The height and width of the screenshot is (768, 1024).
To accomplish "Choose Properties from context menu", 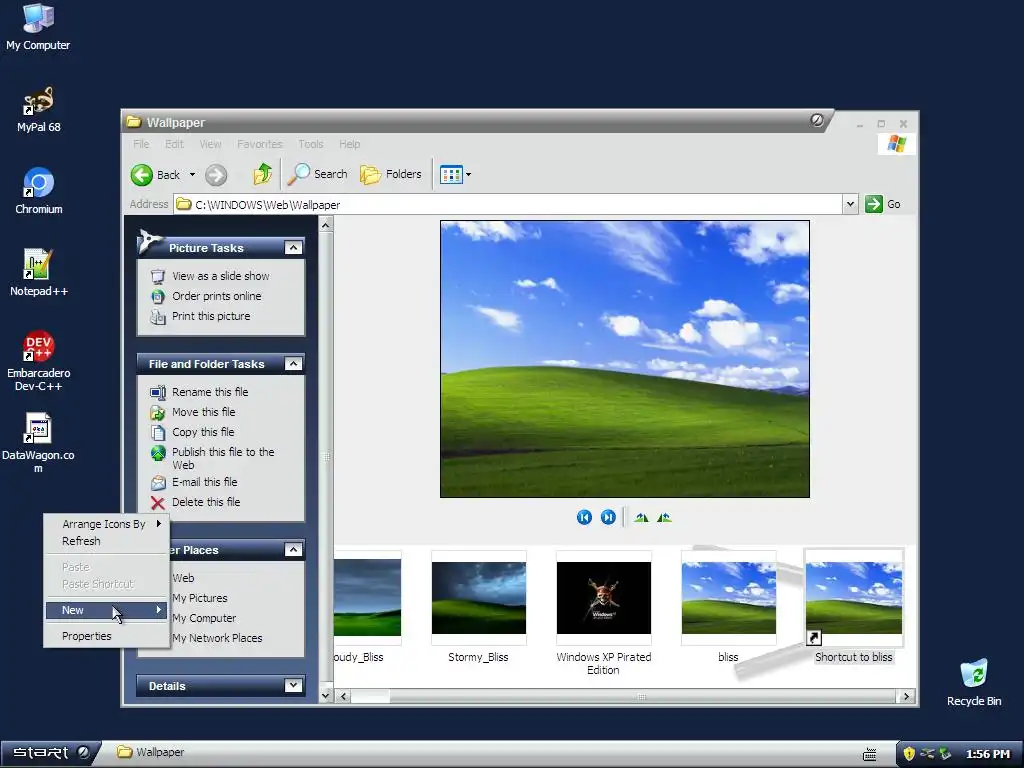I will pos(106,636).
